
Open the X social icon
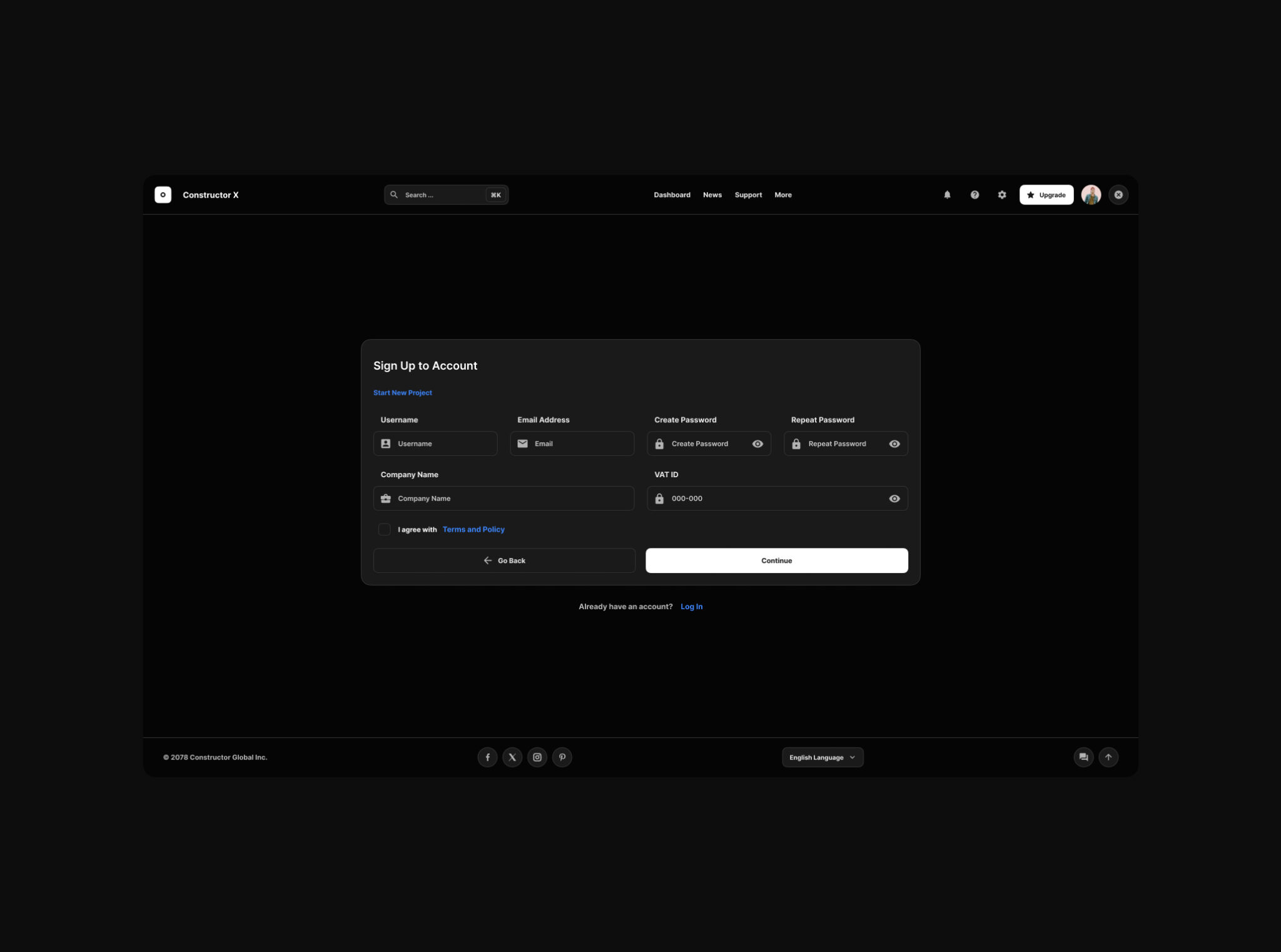512,757
